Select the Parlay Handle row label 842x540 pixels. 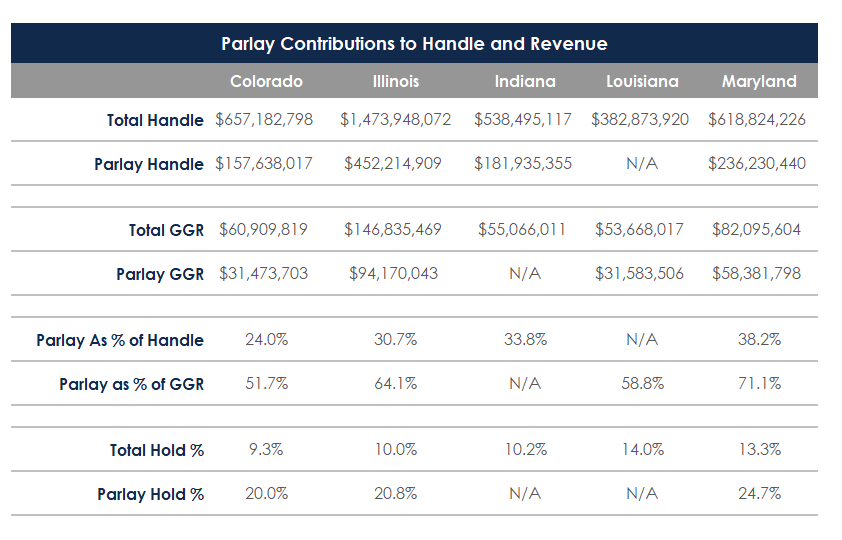pos(148,164)
